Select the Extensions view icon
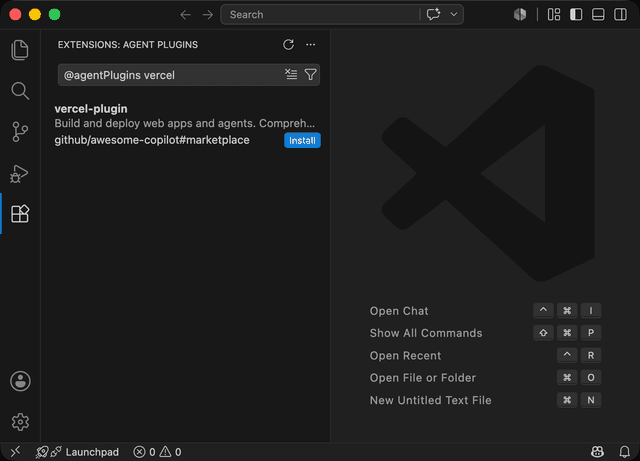The height and width of the screenshot is (461, 640). point(20,214)
